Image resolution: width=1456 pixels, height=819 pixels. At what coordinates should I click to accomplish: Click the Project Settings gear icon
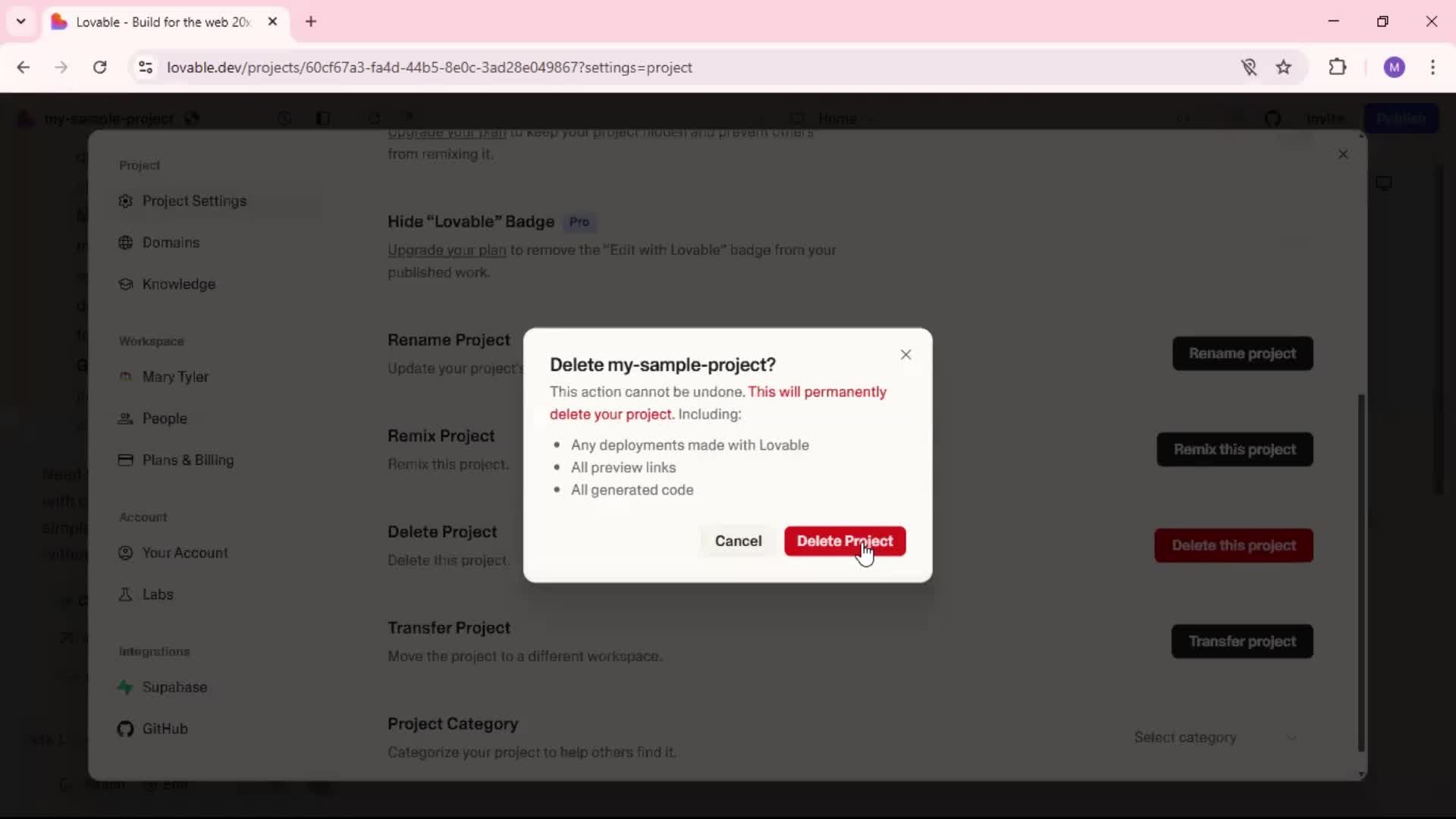[x=126, y=201]
